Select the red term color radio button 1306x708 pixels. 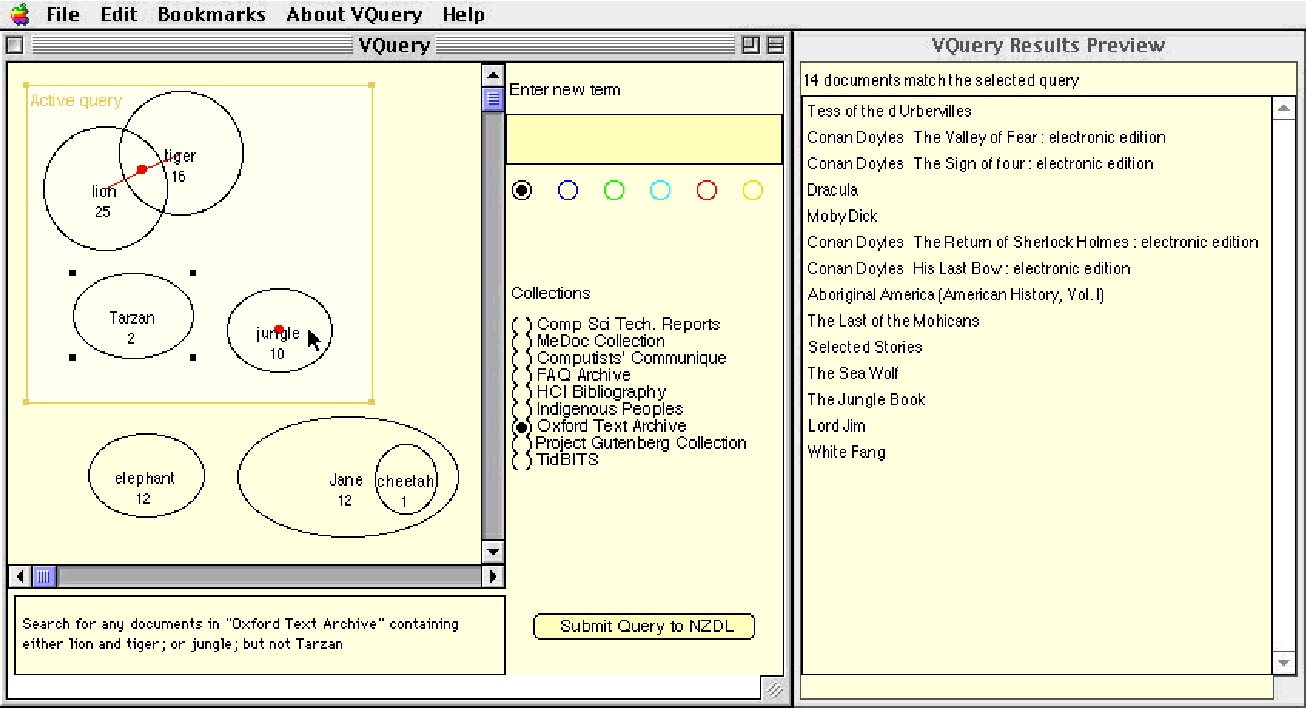click(707, 190)
